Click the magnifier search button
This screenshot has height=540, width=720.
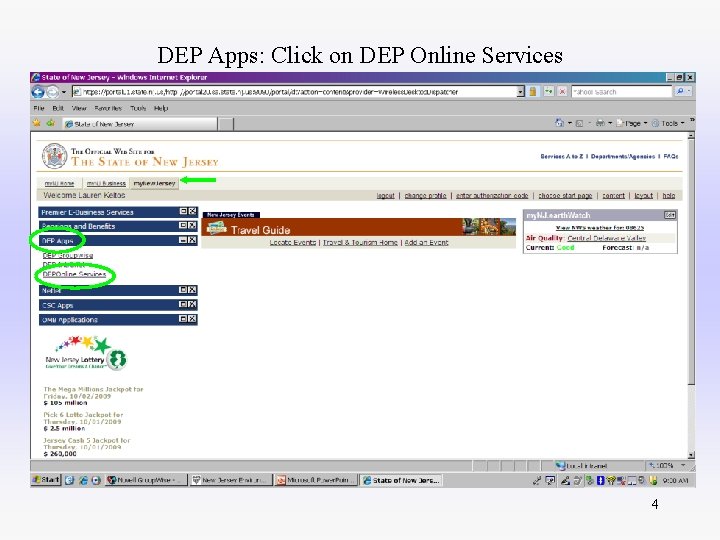tap(680, 91)
